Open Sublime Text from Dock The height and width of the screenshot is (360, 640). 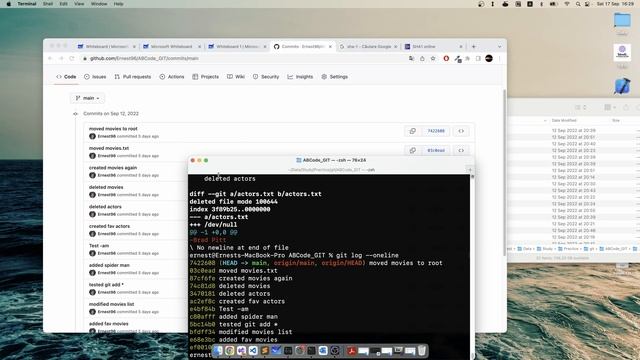(264, 351)
